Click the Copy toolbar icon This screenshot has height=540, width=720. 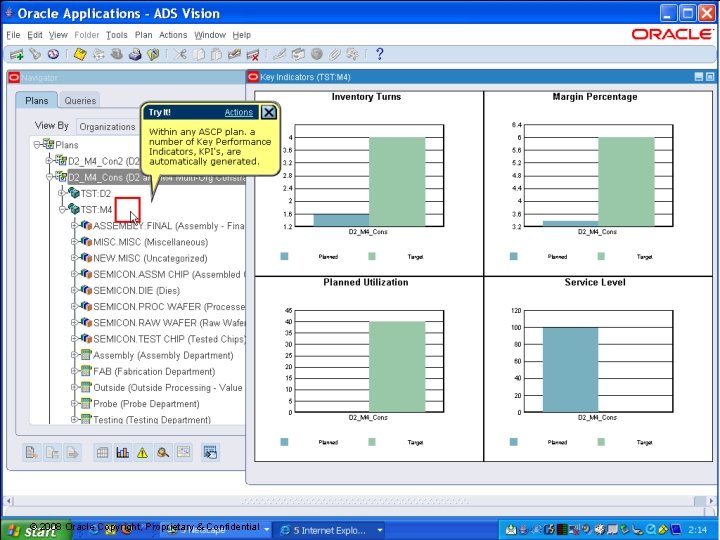[198, 54]
